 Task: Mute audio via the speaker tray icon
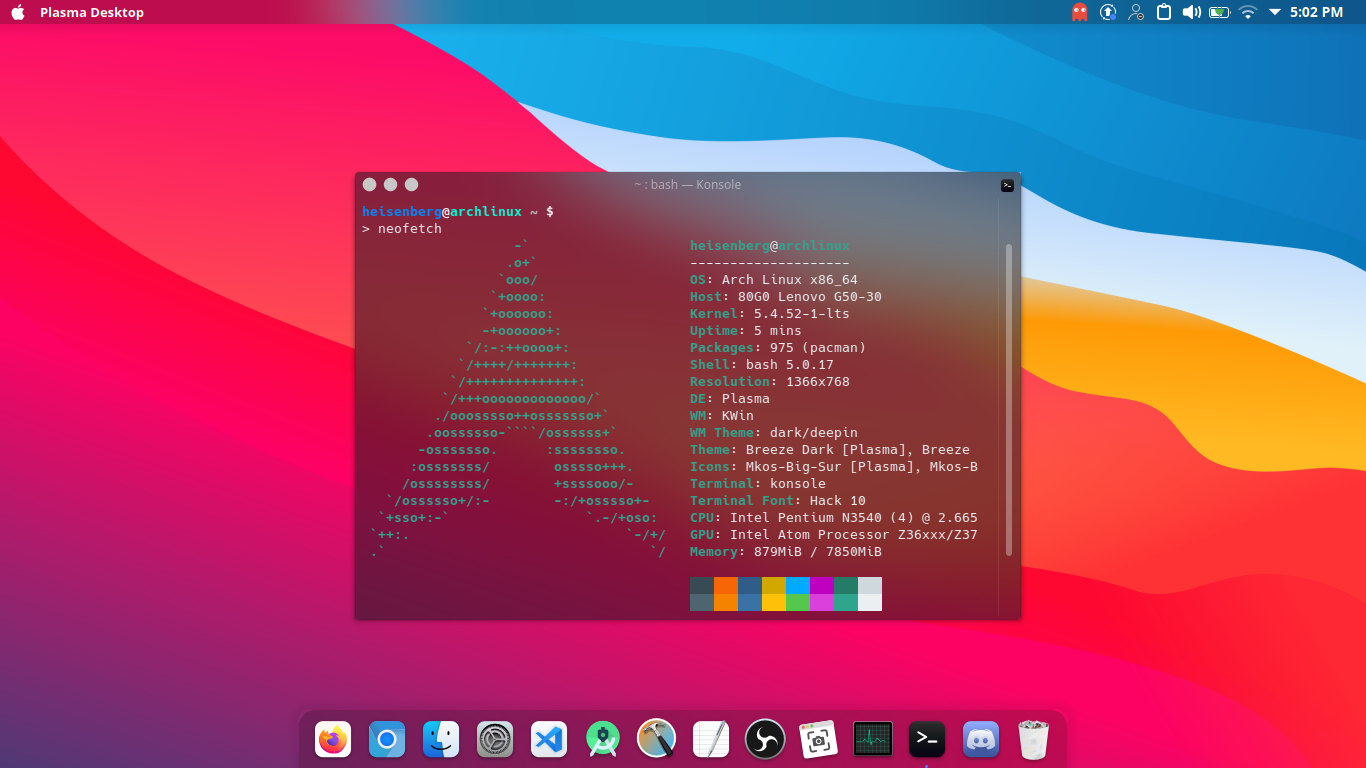click(1191, 12)
